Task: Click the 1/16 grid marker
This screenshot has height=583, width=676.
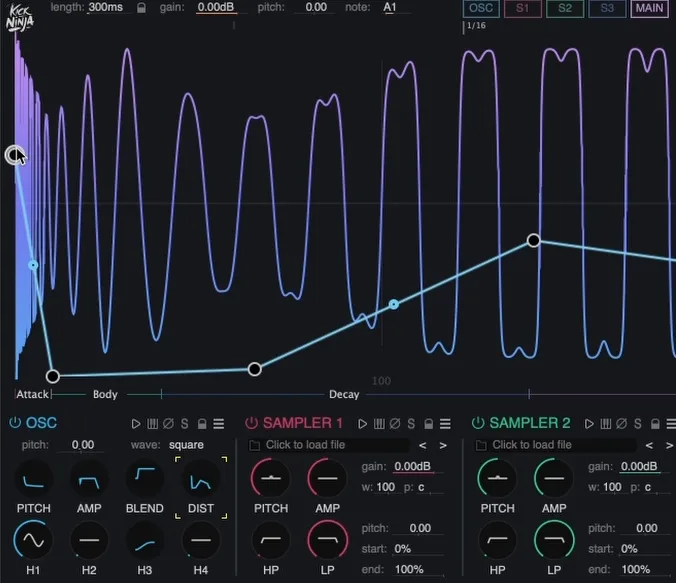Action: (x=476, y=25)
